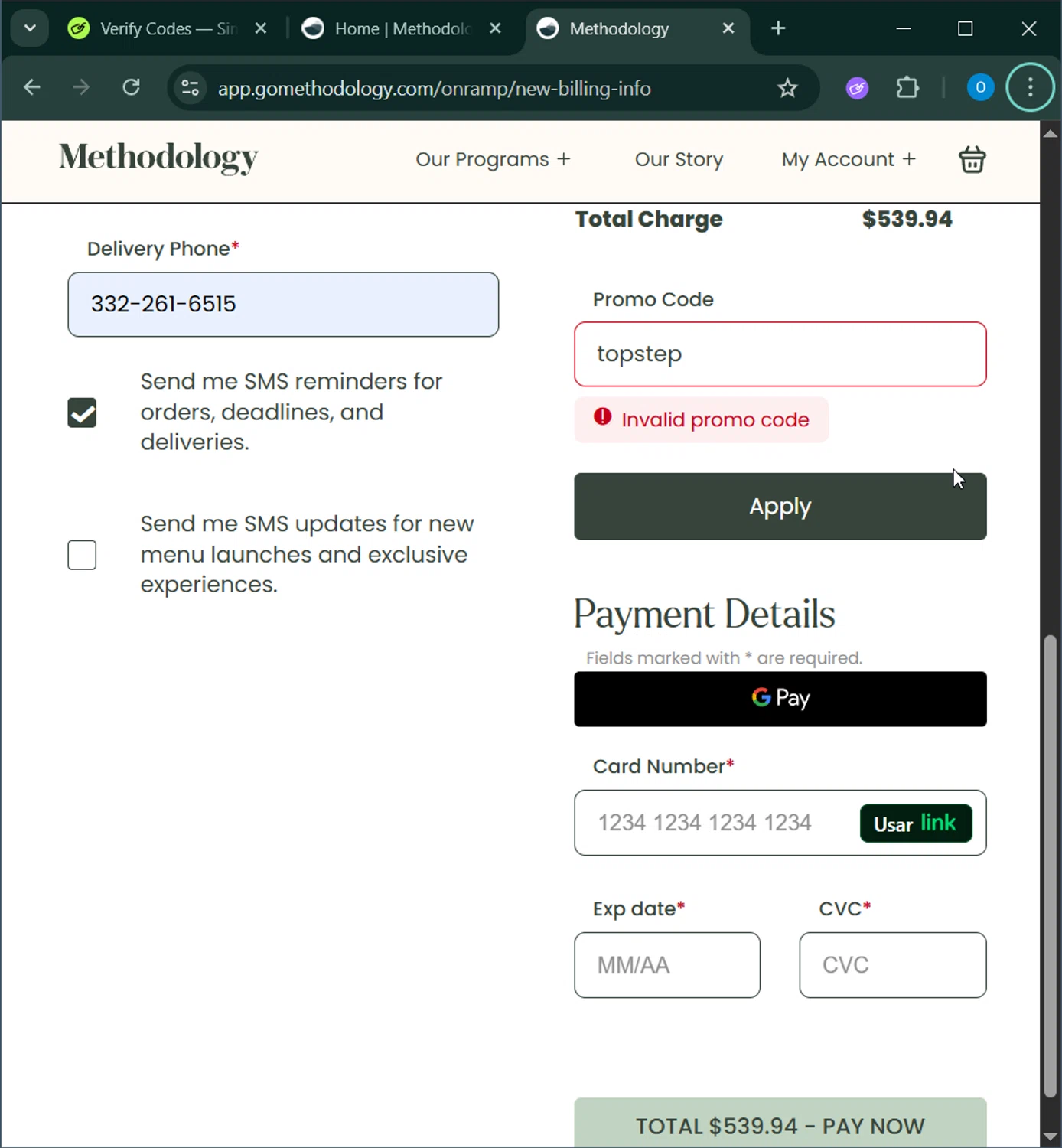The width and height of the screenshot is (1062, 1148).
Task: Click the Methodology logo
Action: (x=158, y=158)
